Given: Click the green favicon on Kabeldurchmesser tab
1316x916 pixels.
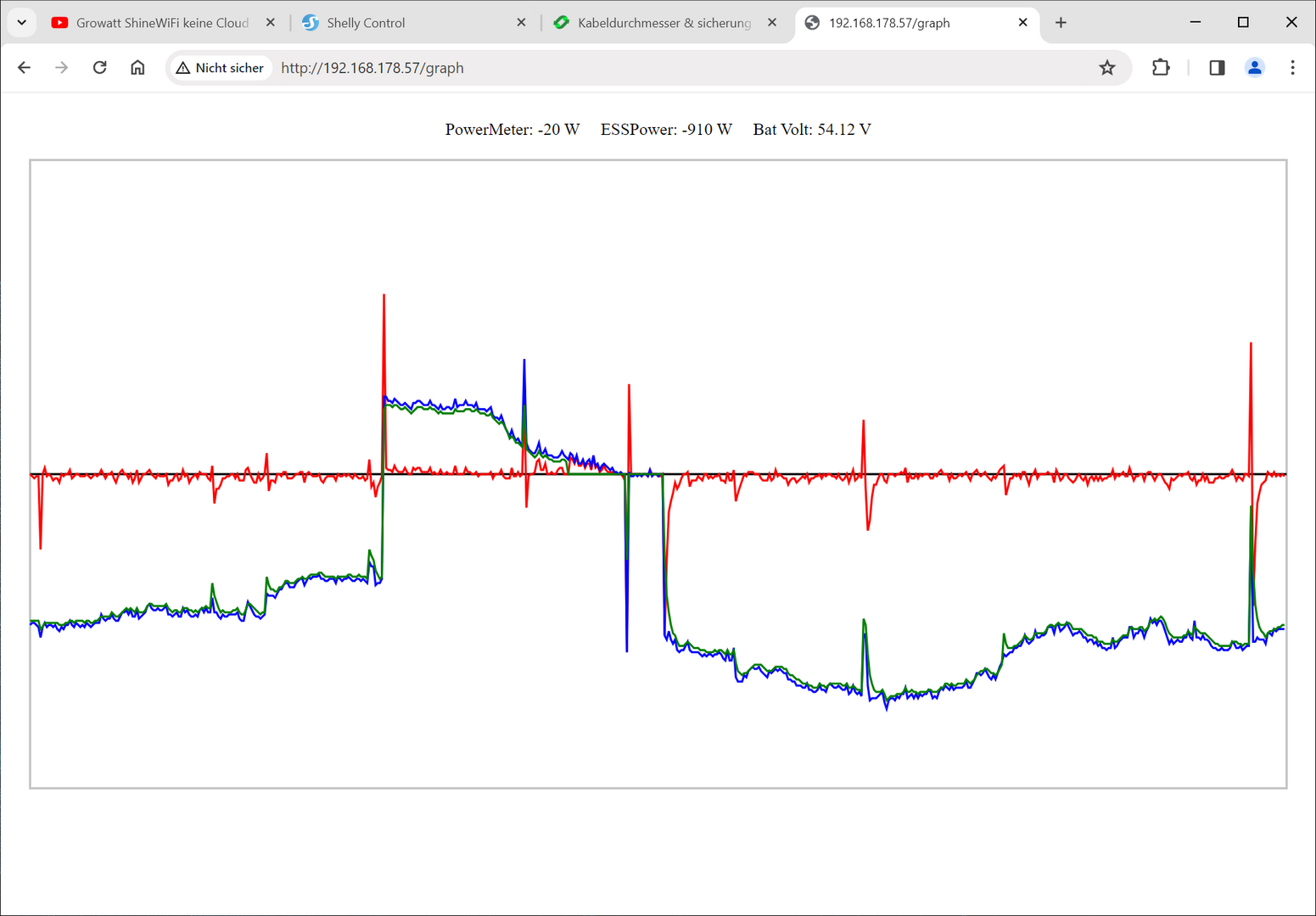Looking at the screenshot, I should click(x=561, y=23).
